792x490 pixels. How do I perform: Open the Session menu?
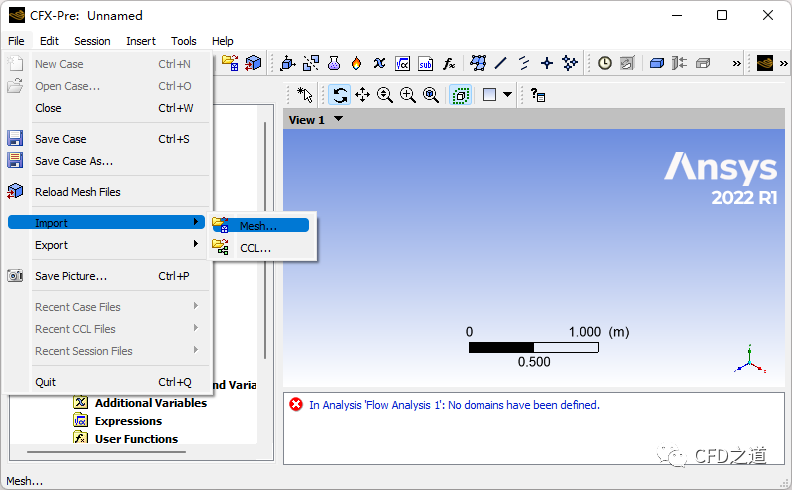click(92, 41)
